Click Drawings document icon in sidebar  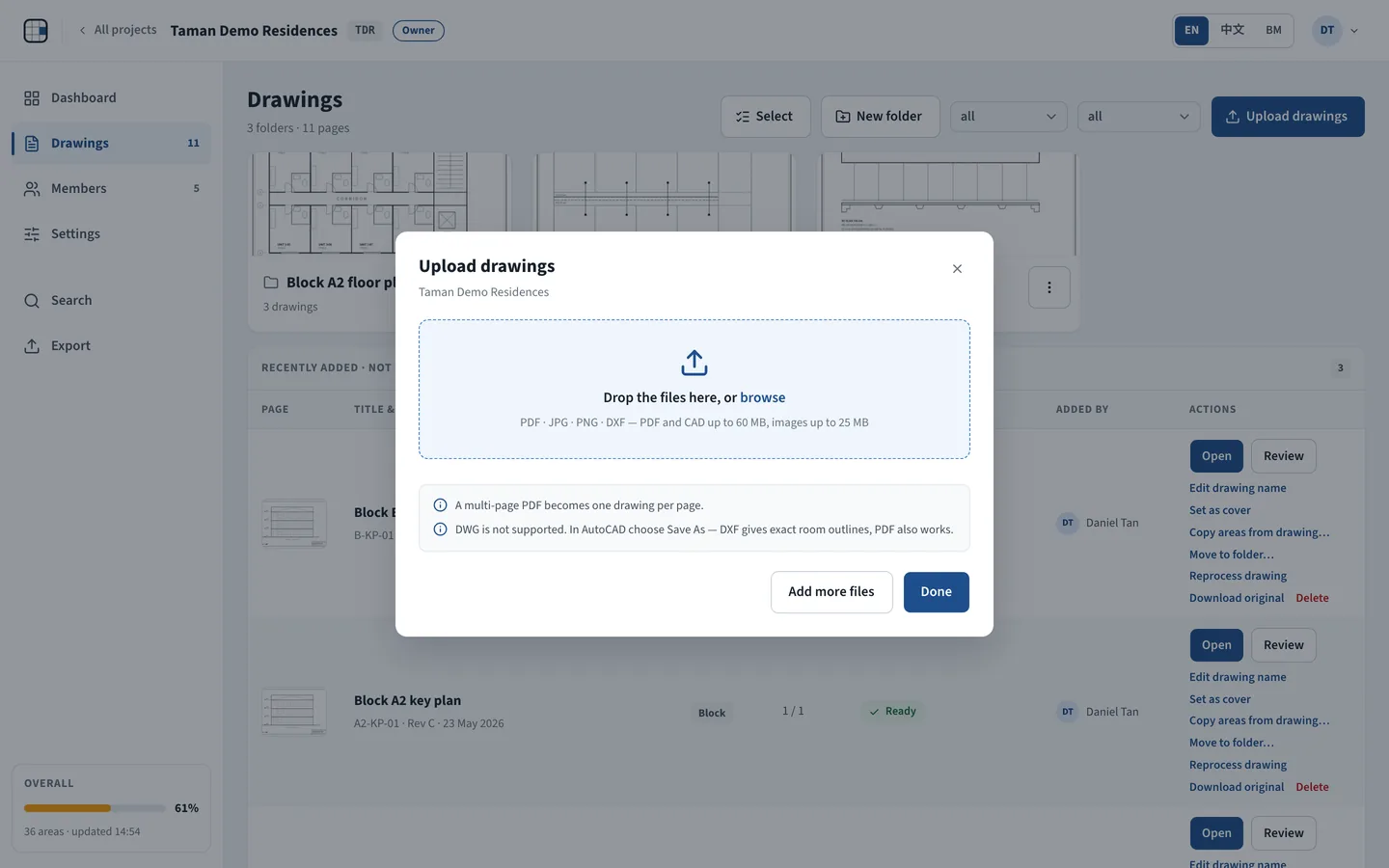click(x=32, y=144)
